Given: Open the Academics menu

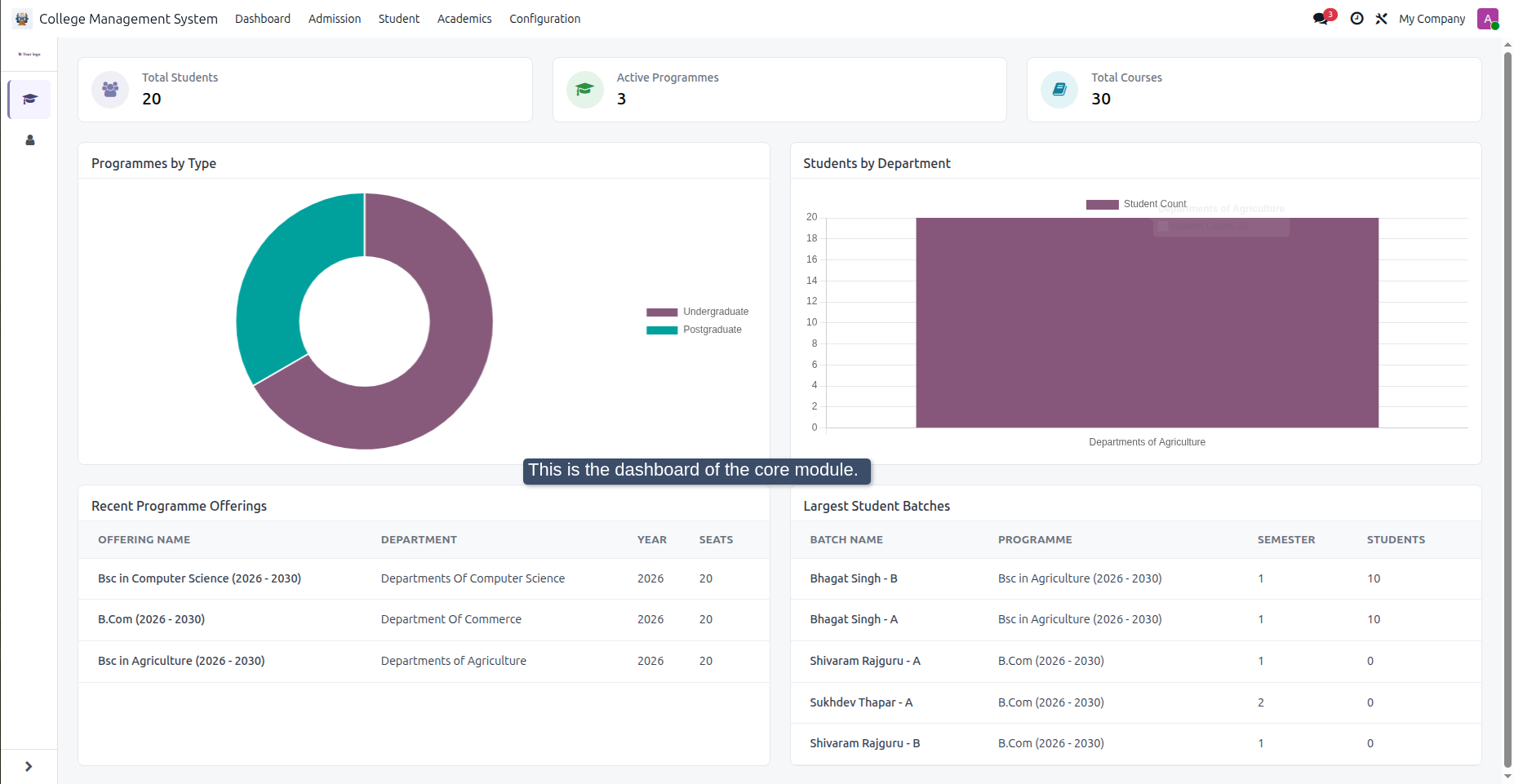Looking at the screenshot, I should tap(464, 19).
